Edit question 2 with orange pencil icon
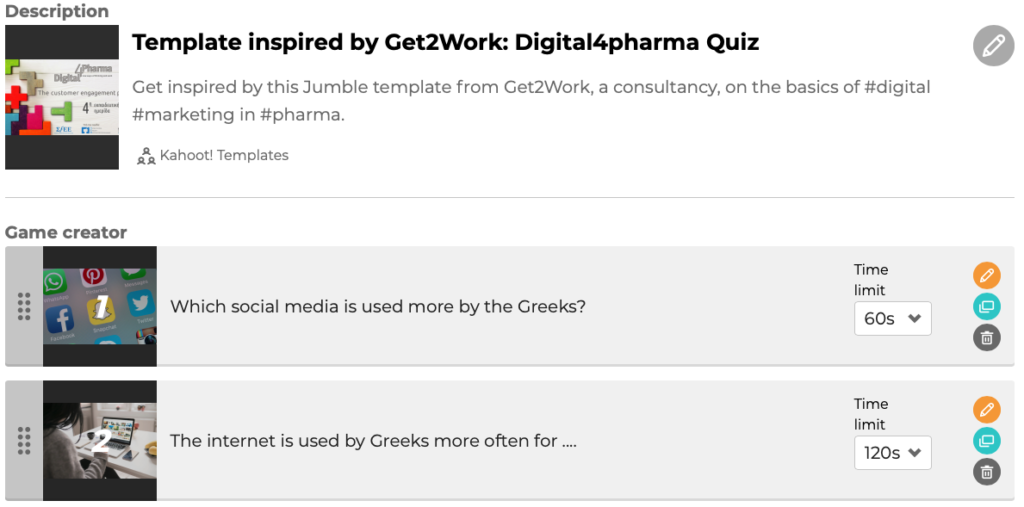Image resolution: width=1024 pixels, height=507 pixels. (986, 410)
